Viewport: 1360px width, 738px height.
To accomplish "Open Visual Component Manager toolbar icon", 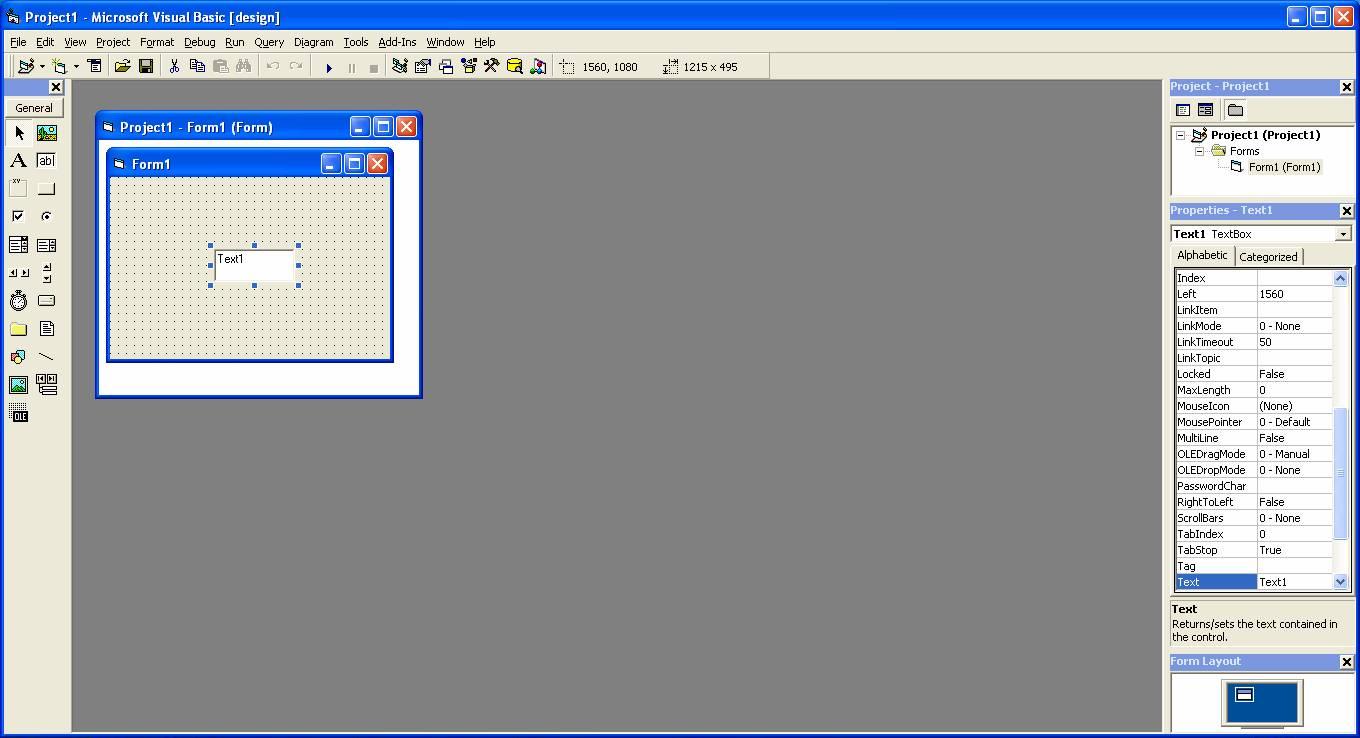I will [538, 67].
